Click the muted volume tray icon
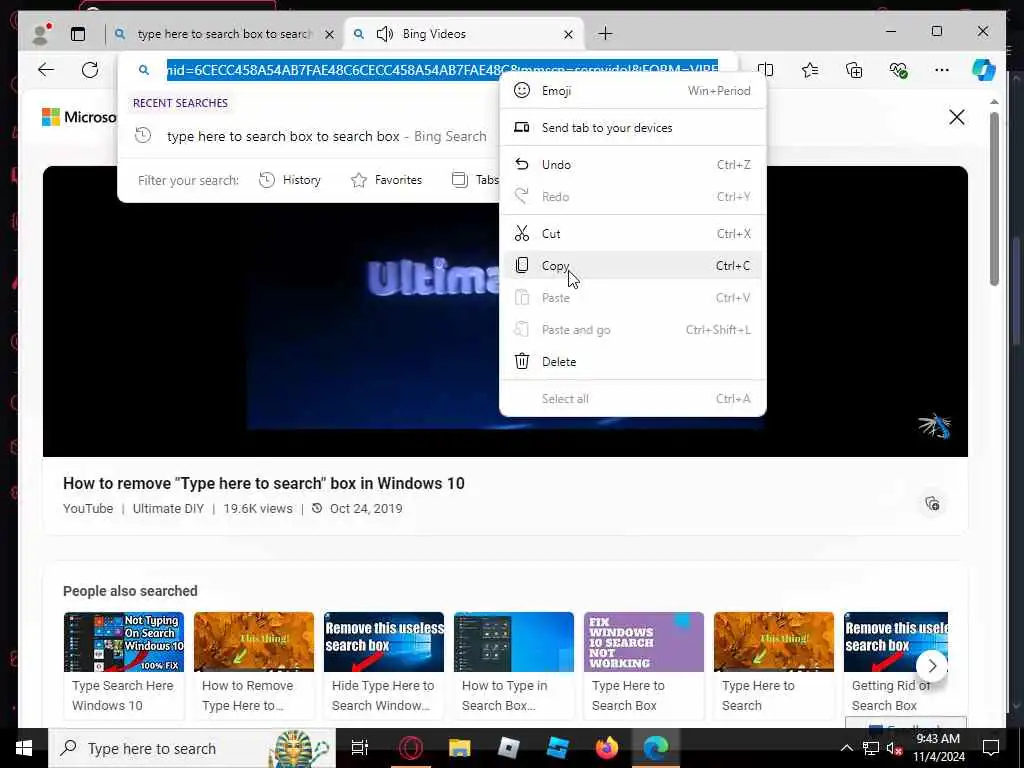The height and width of the screenshot is (768, 1024). (893, 748)
